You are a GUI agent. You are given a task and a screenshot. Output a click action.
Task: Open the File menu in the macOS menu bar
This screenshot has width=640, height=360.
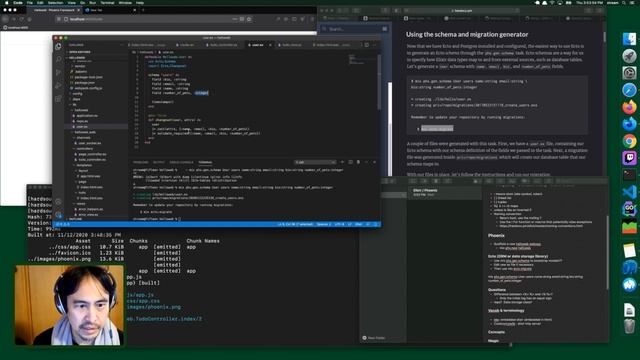point(29,2)
